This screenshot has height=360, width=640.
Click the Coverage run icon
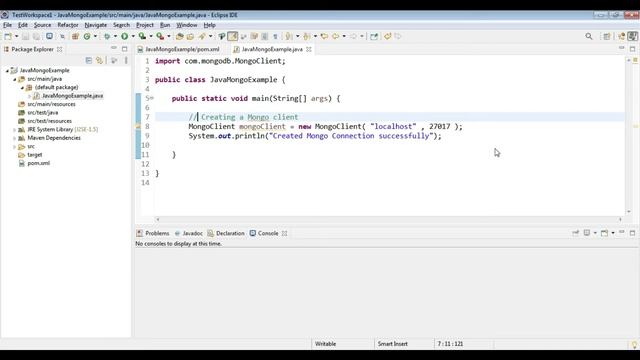pos(142,36)
